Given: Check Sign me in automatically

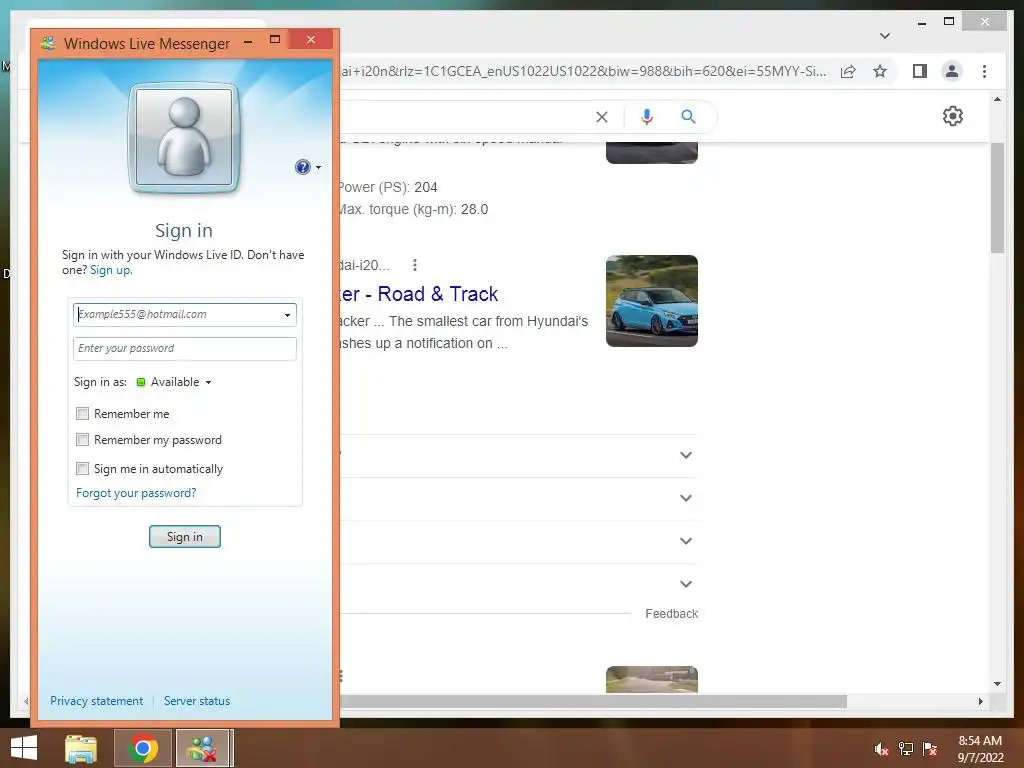Looking at the screenshot, I should pyautogui.click(x=82, y=468).
